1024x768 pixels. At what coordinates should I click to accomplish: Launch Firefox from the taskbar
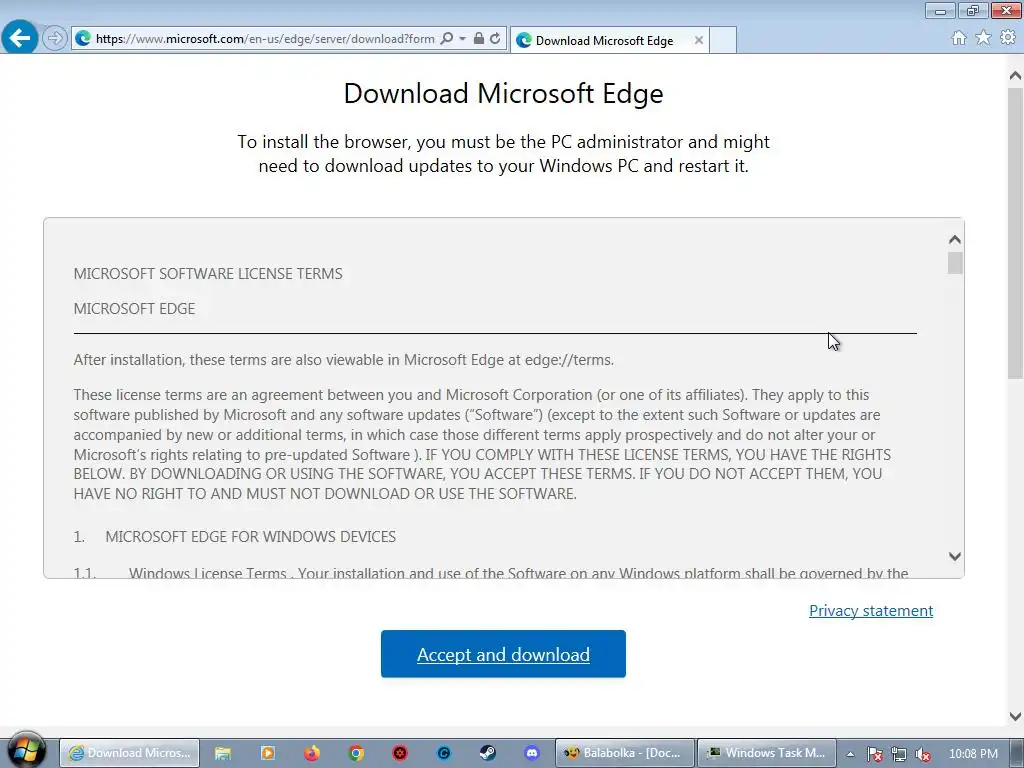click(x=312, y=753)
